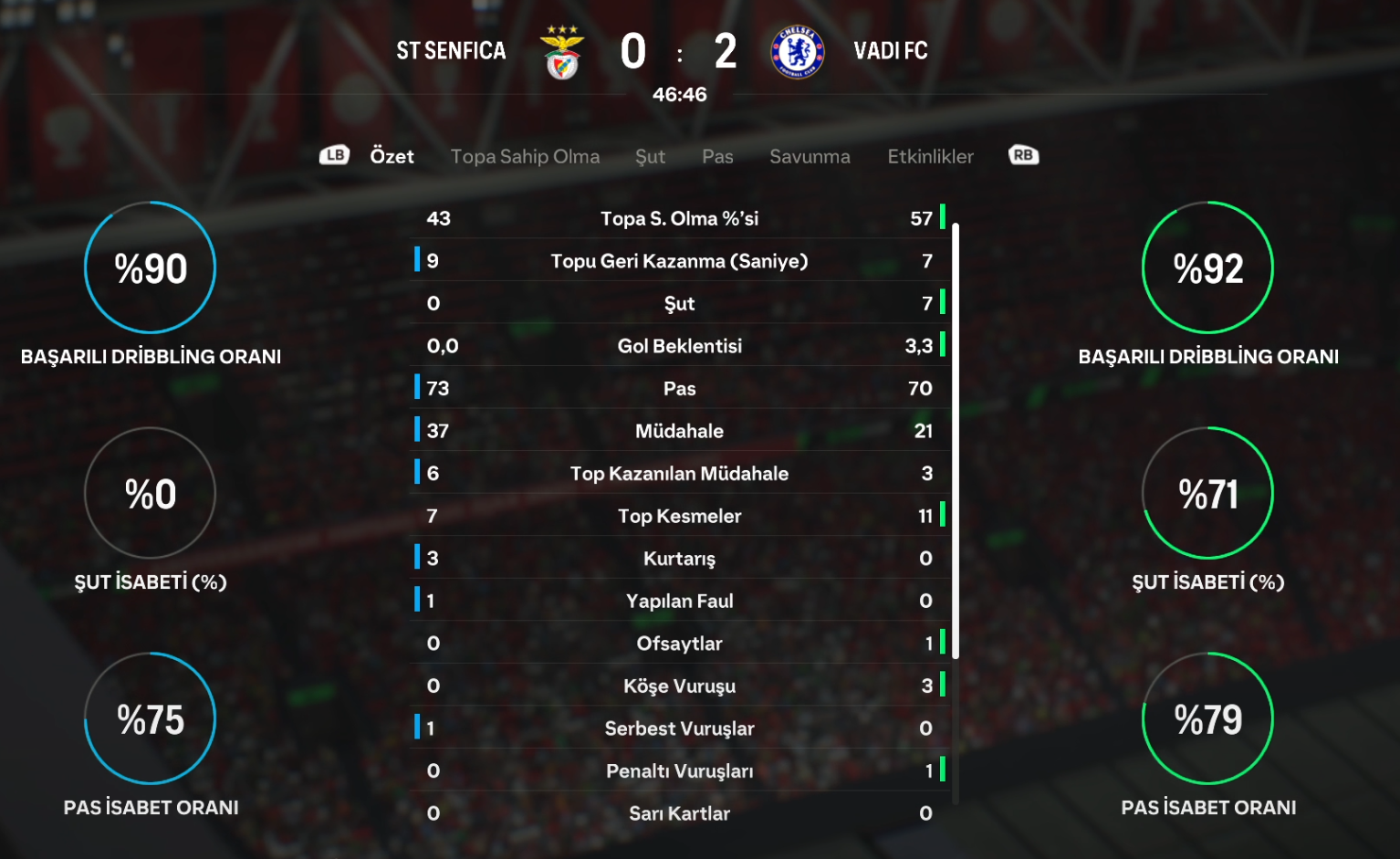Click the left %90 dribbling circle
Image resolution: width=1400 pixels, height=859 pixels.
click(151, 267)
